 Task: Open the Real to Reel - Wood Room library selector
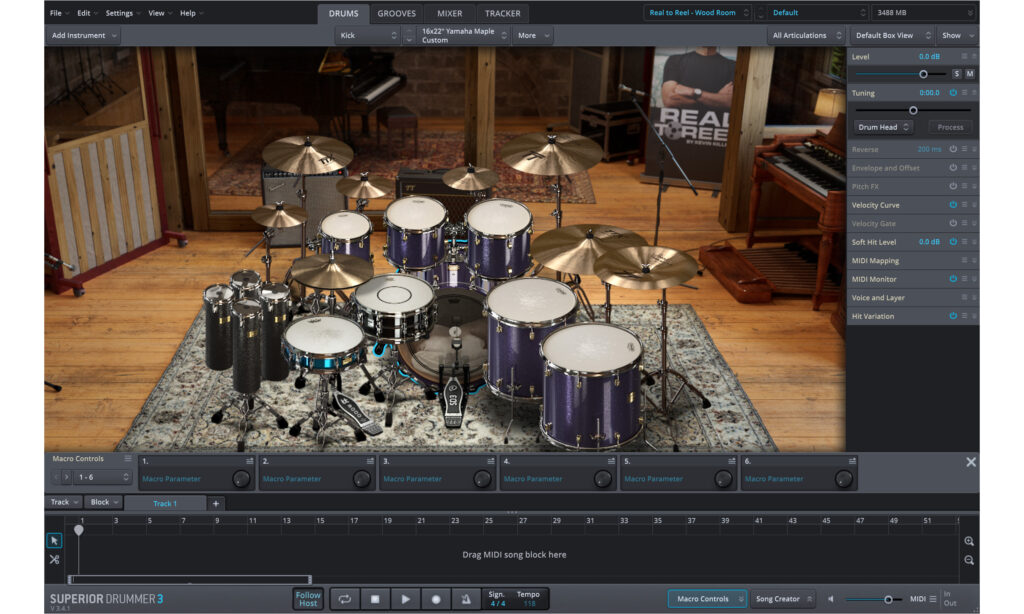(x=697, y=12)
